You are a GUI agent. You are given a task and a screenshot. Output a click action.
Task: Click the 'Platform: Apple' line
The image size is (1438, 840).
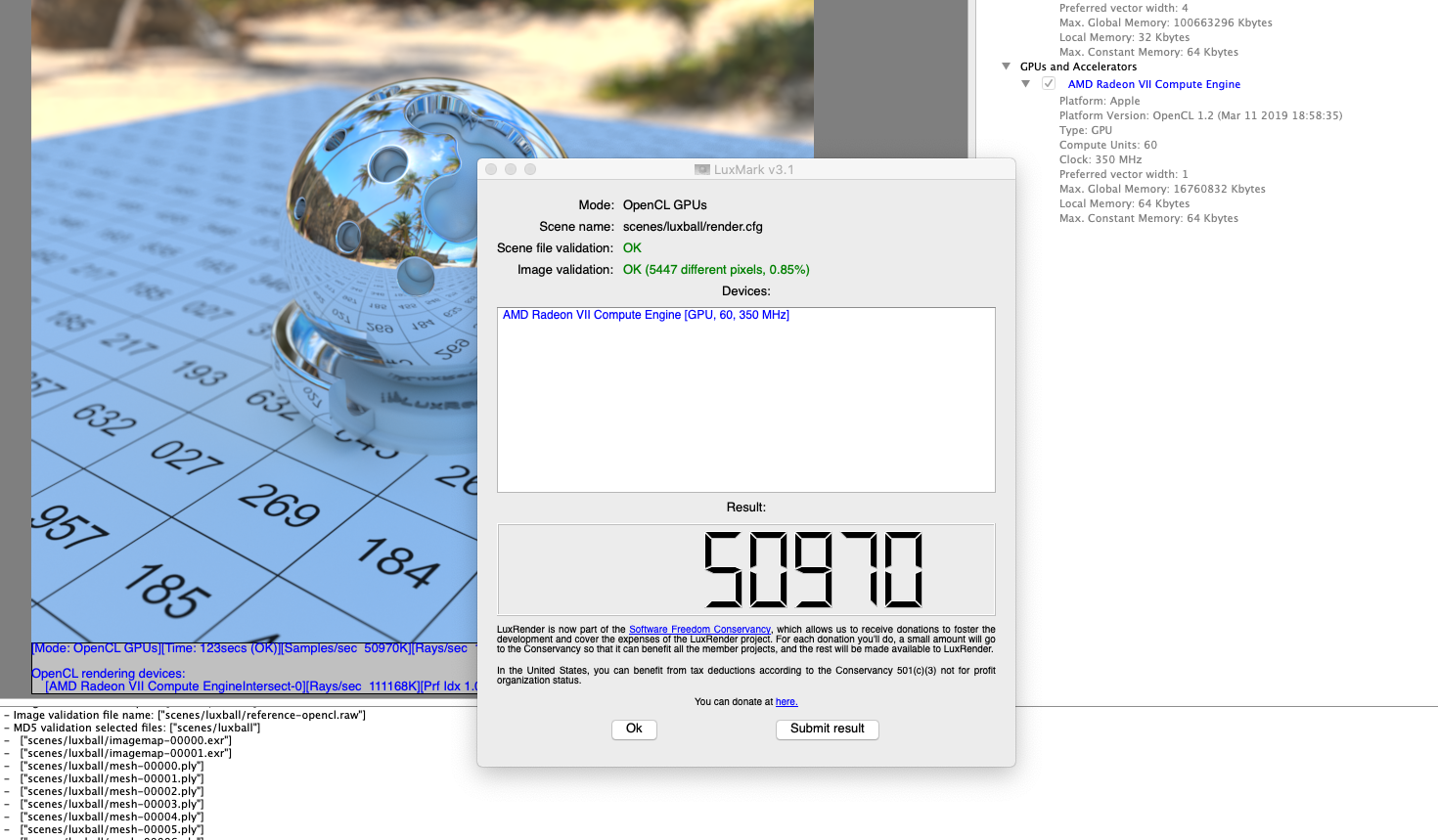click(1100, 101)
